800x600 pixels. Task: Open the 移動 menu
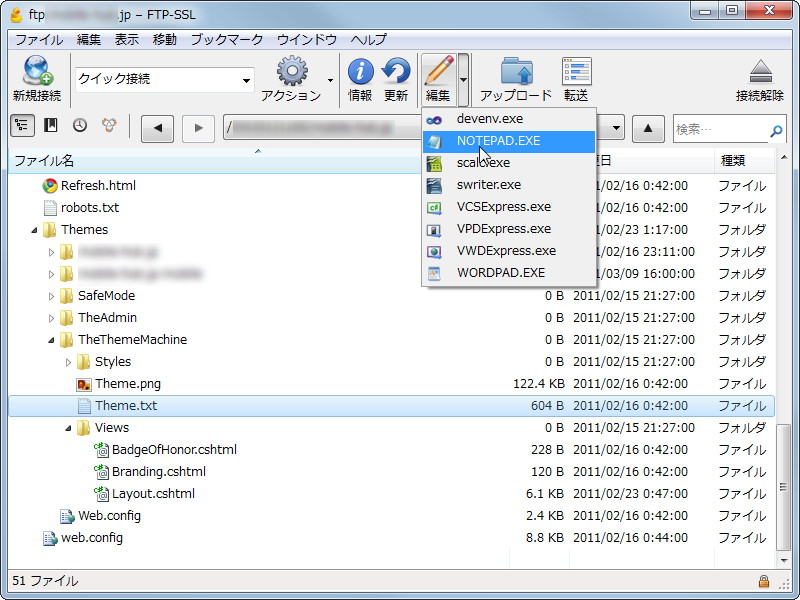165,39
